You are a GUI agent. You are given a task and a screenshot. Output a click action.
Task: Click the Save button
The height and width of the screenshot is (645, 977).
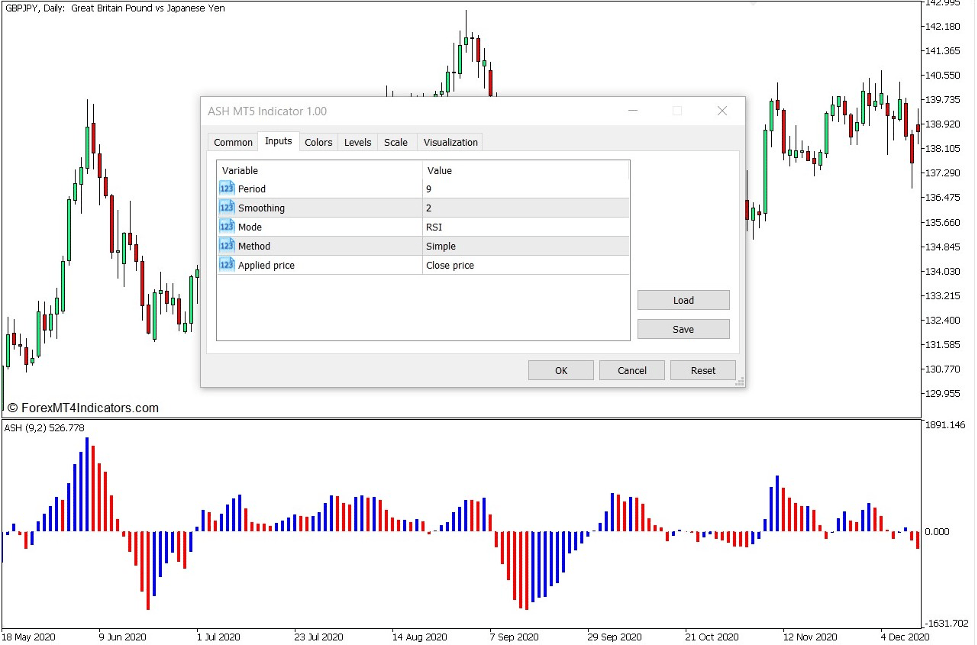[x=683, y=328]
